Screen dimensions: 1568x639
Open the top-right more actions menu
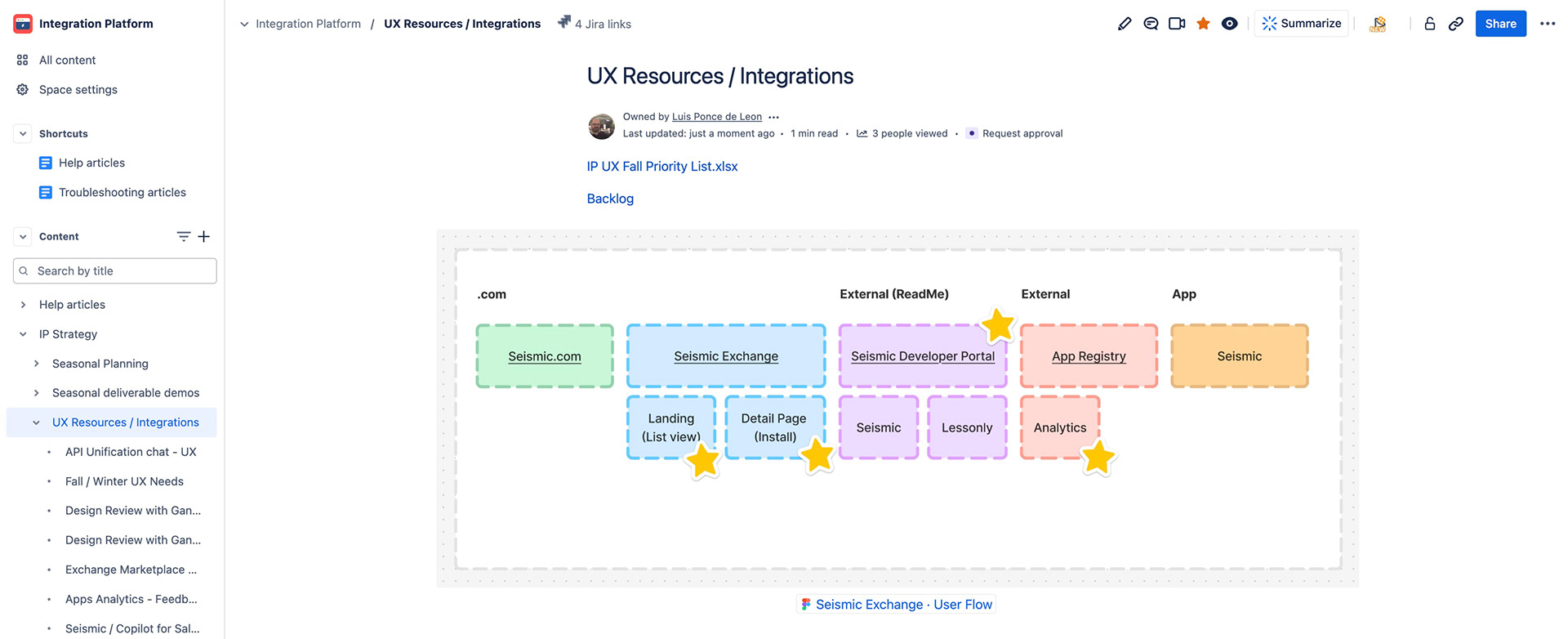tap(1548, 24)
